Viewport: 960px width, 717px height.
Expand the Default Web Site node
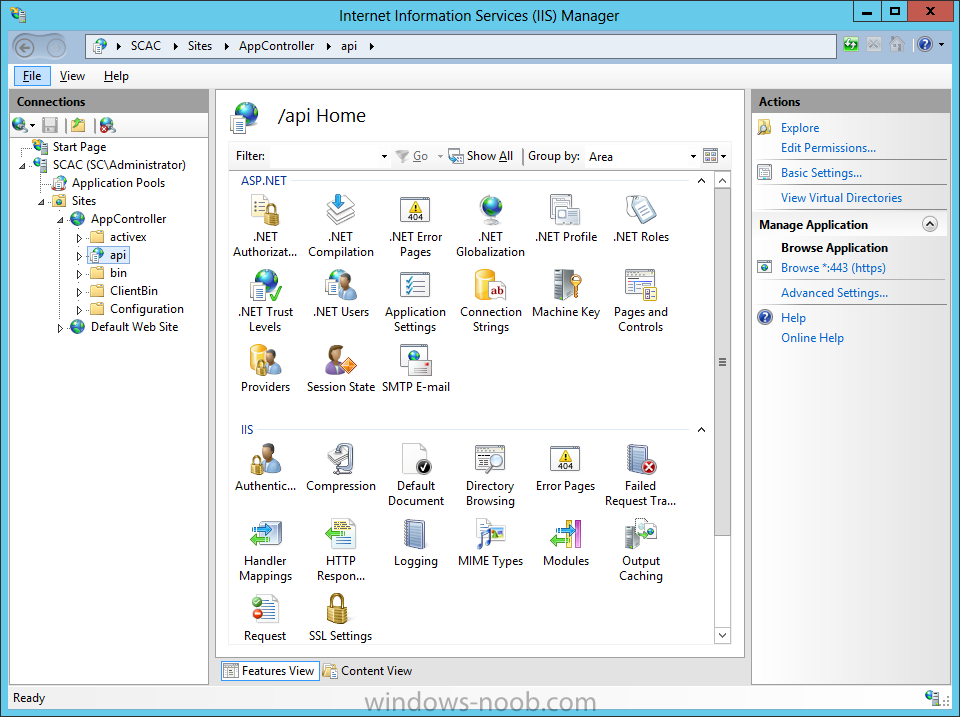[60, 328]
